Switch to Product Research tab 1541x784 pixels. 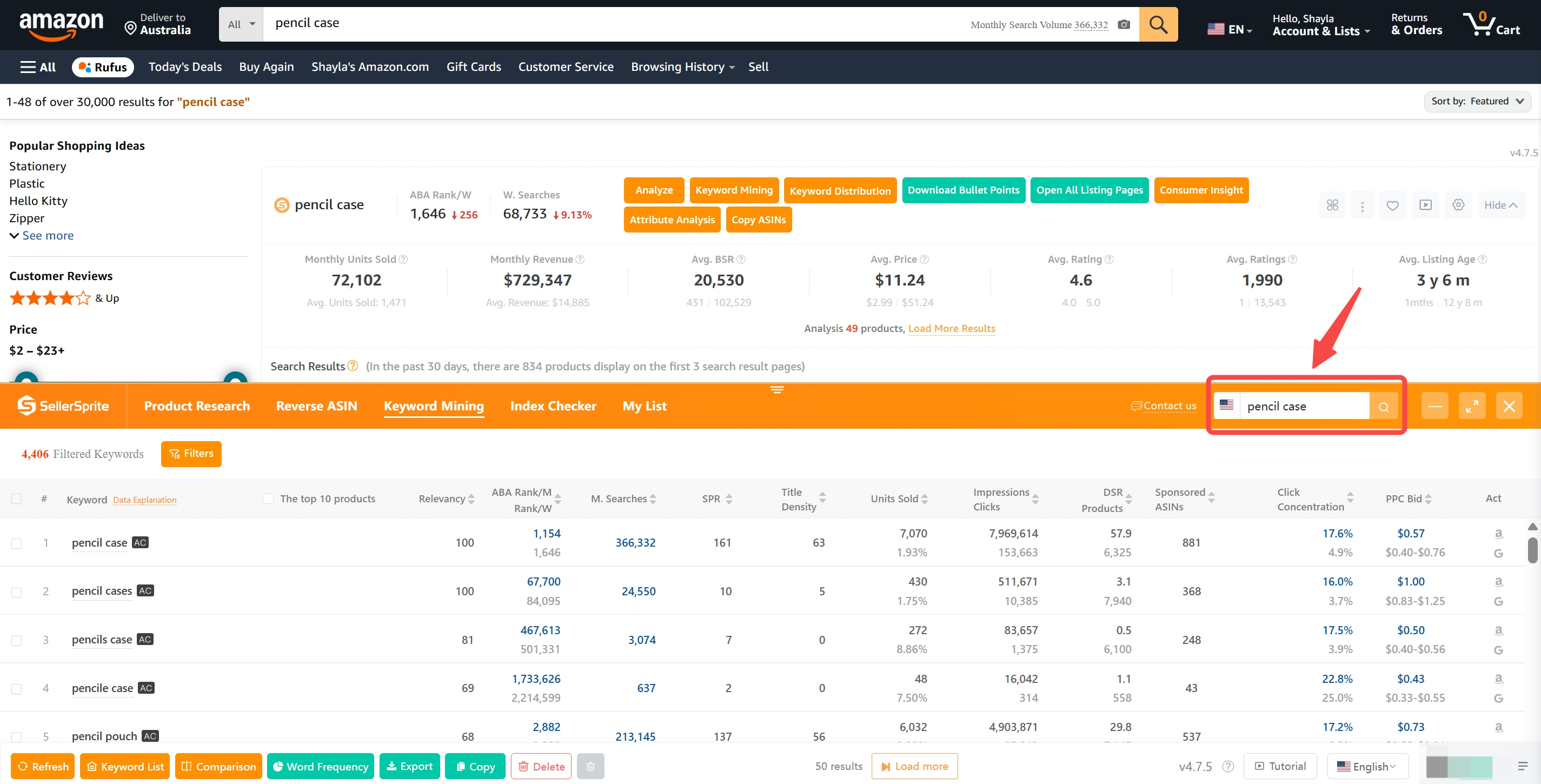tap(197, 406)
